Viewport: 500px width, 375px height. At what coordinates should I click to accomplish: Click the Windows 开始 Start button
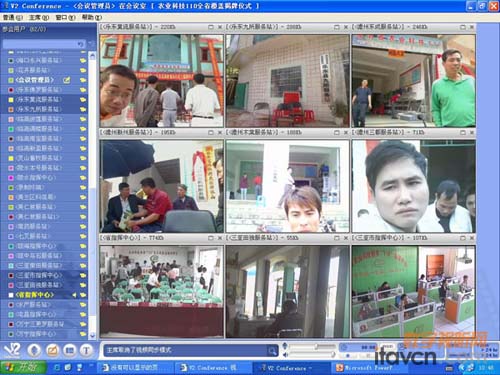pos(23,367)
